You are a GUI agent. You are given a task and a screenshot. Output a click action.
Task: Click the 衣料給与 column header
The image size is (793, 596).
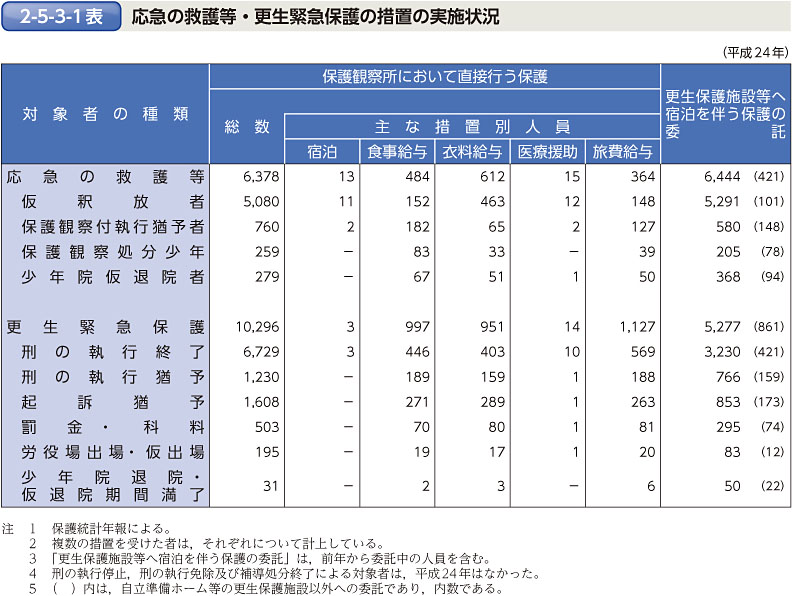pos(472,151)
